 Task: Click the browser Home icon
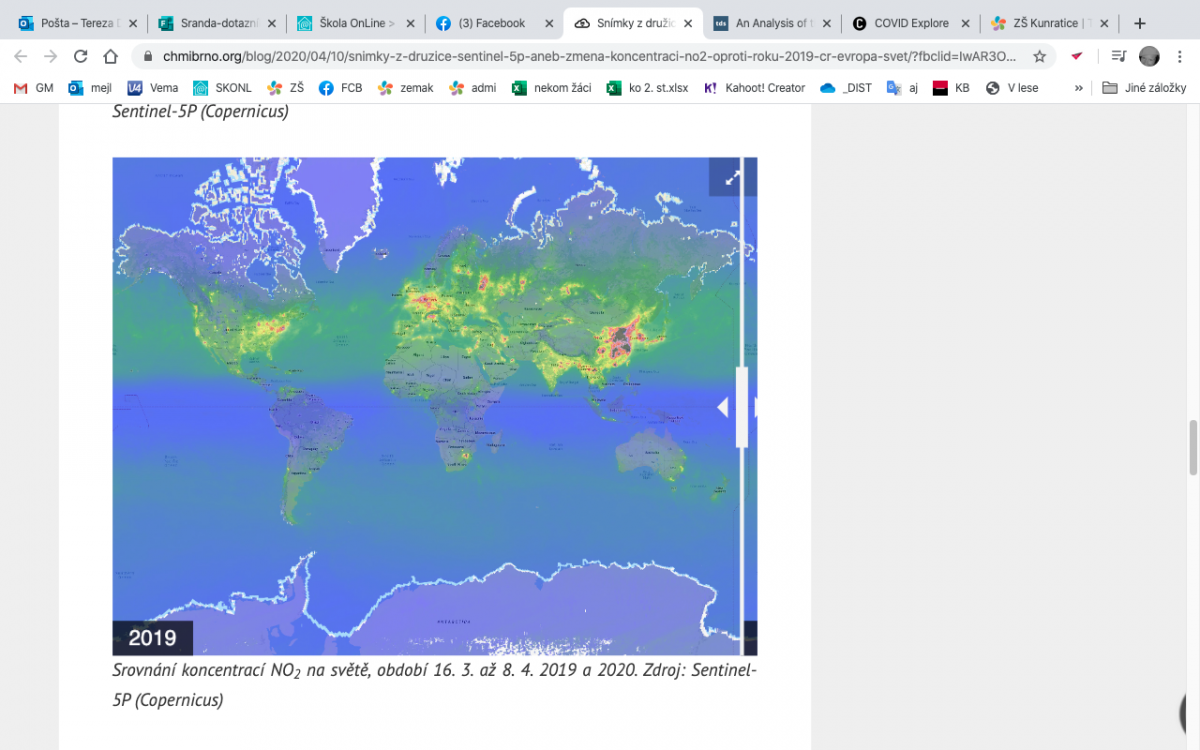110,57
